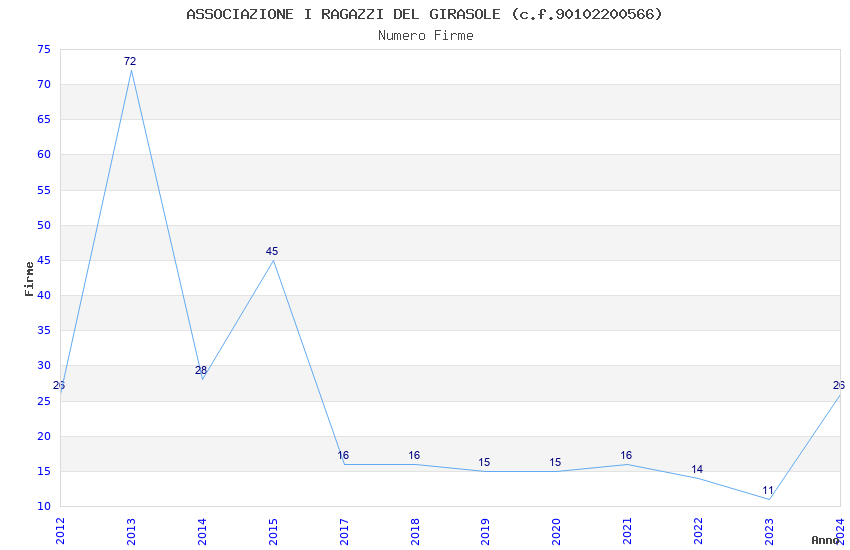Click the data label 16 above 2017
Image resolution: width=850 pixels, height=550 pixels.
click(x=343, y=455)
